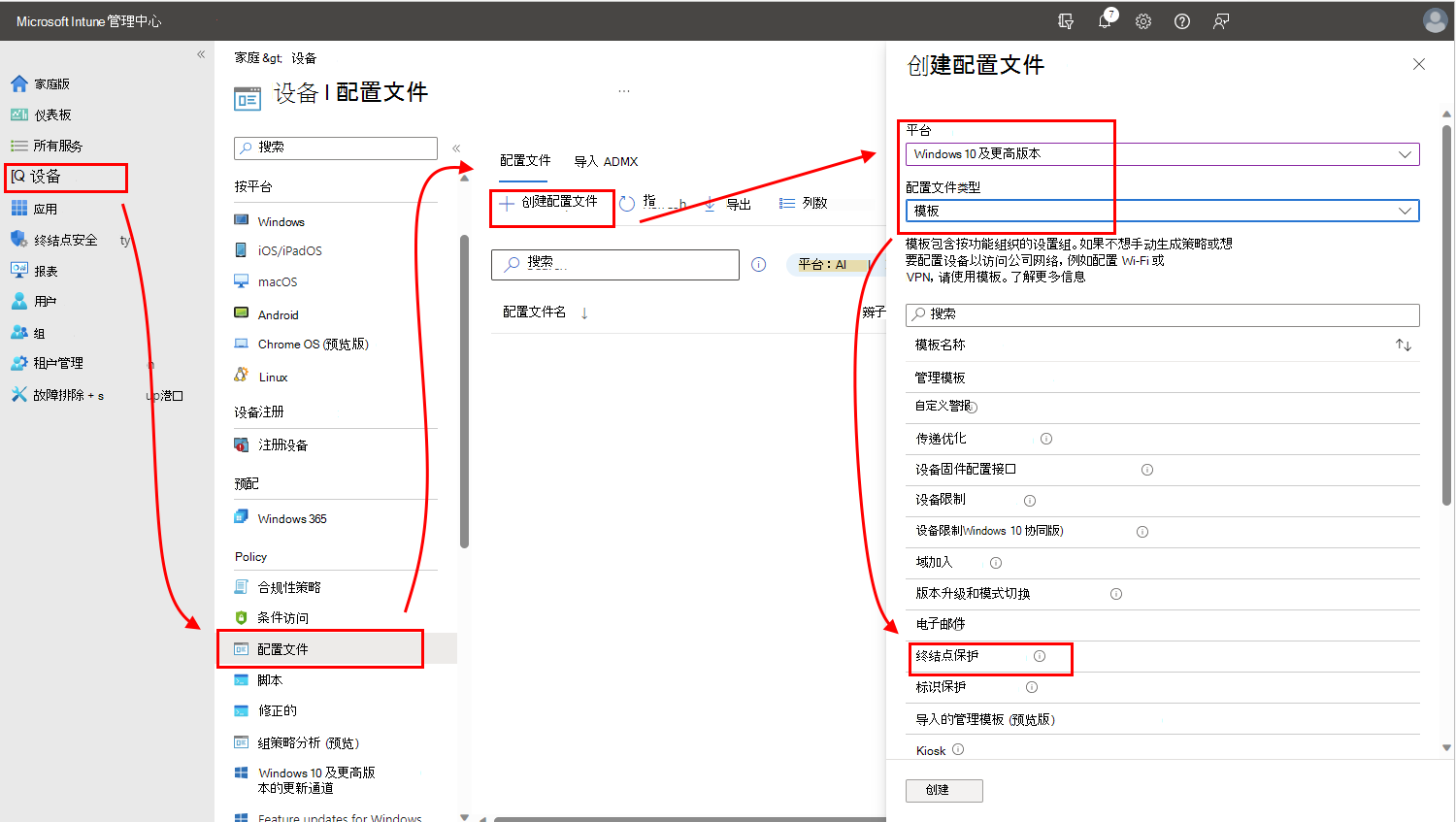This screenshot has height=822, width=1456.
Task: Click info icon next to 标识保护
Action: (1032, 687)
